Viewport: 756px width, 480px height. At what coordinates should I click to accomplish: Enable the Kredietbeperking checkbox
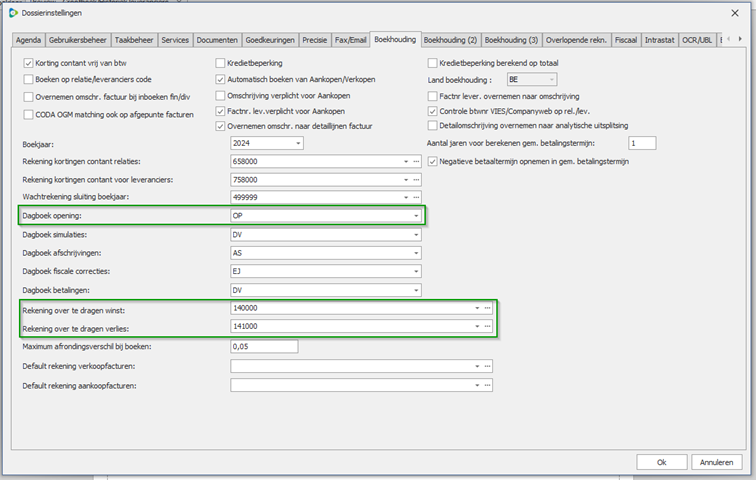pyautogui.click(x=220, y=63)
